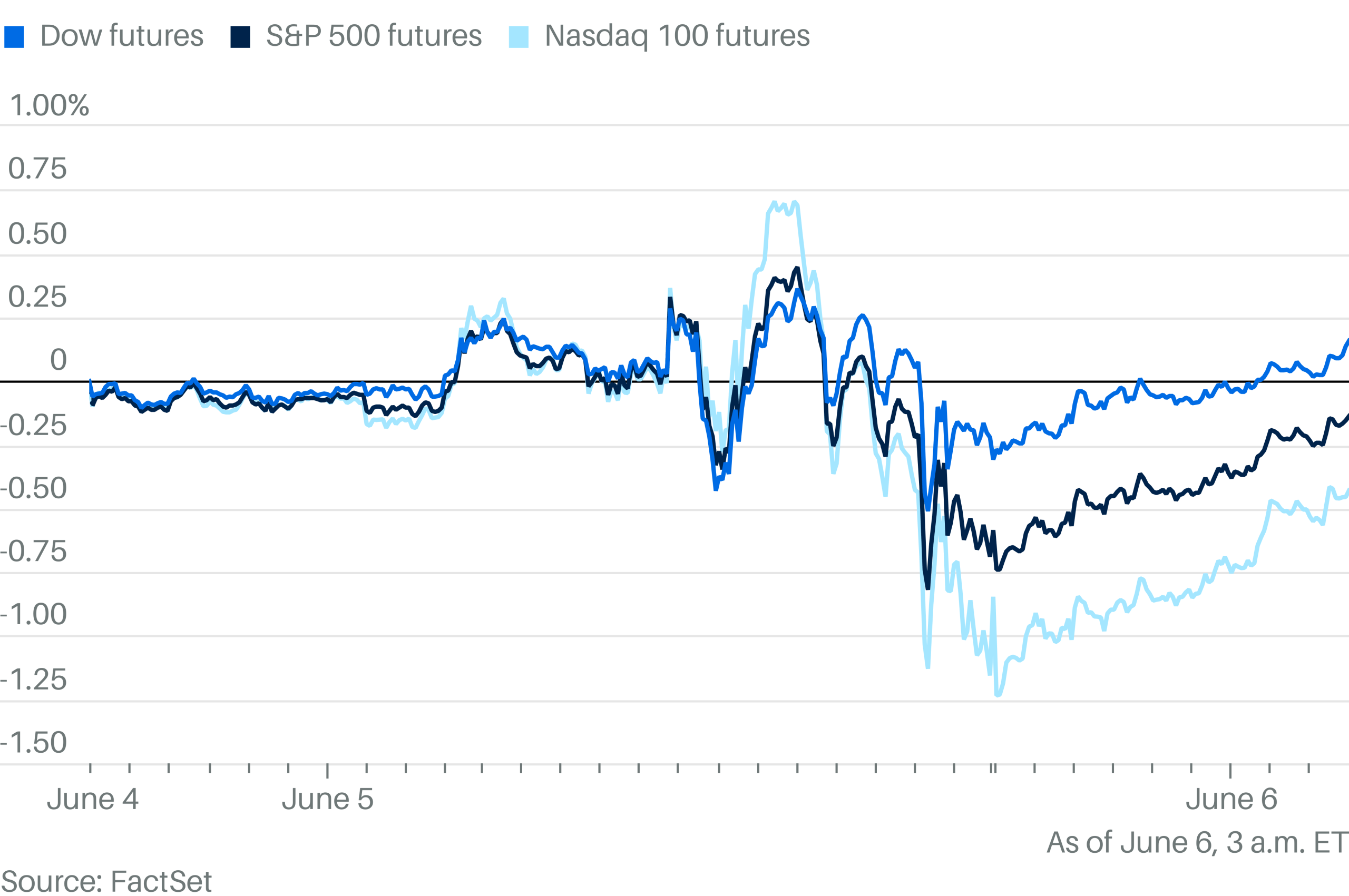Click the -1.50 y-axis label
1349x896 pixels.
(x=34, y=743)
